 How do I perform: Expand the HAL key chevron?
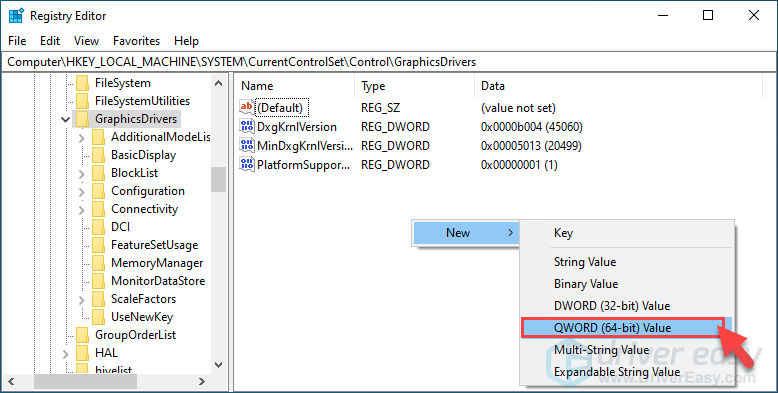click(65, 354)
